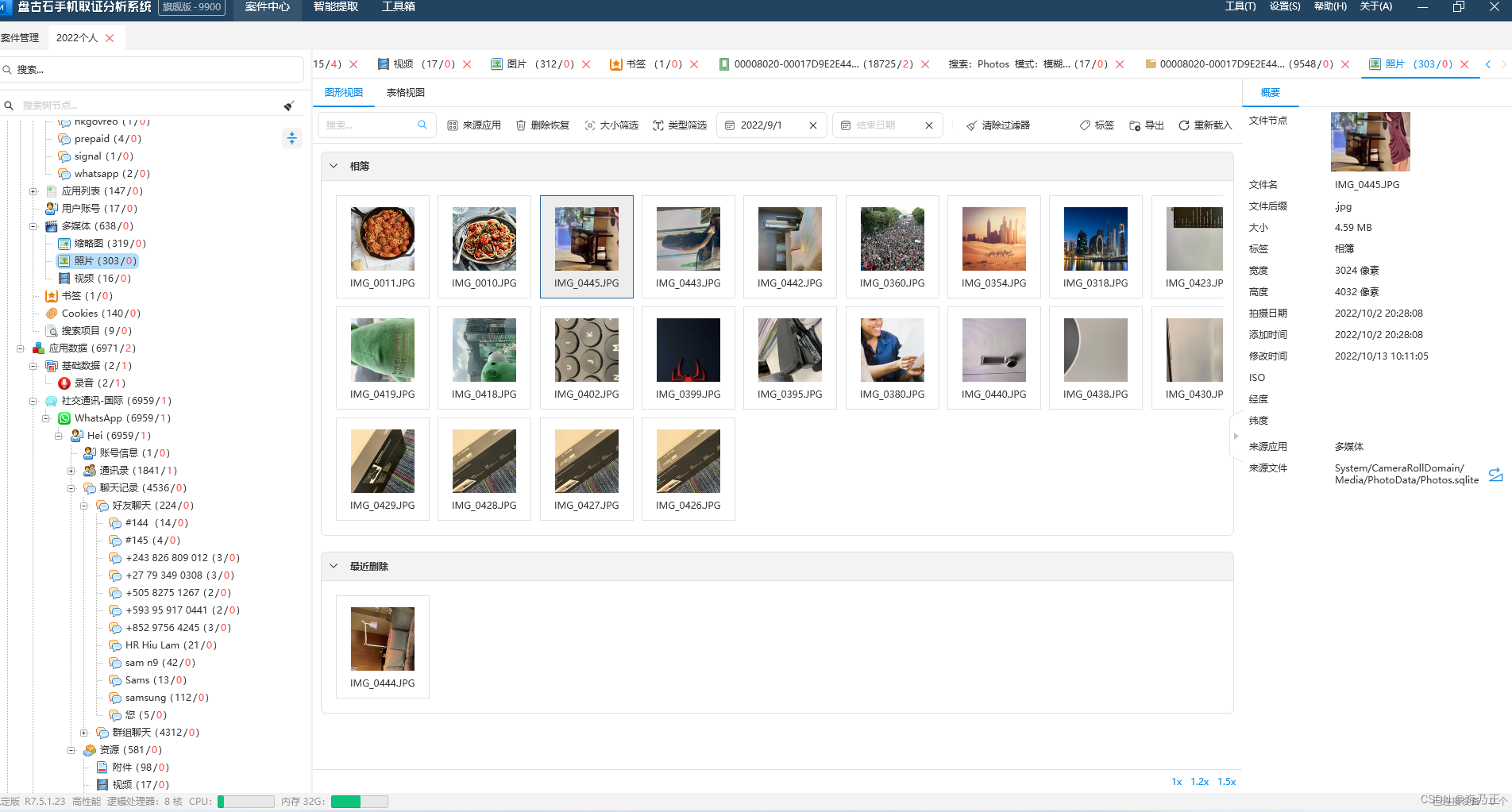Select the IMG_0360.JPG crowd thumbnail
The image size is (1512, 812).
click(893, 247)
